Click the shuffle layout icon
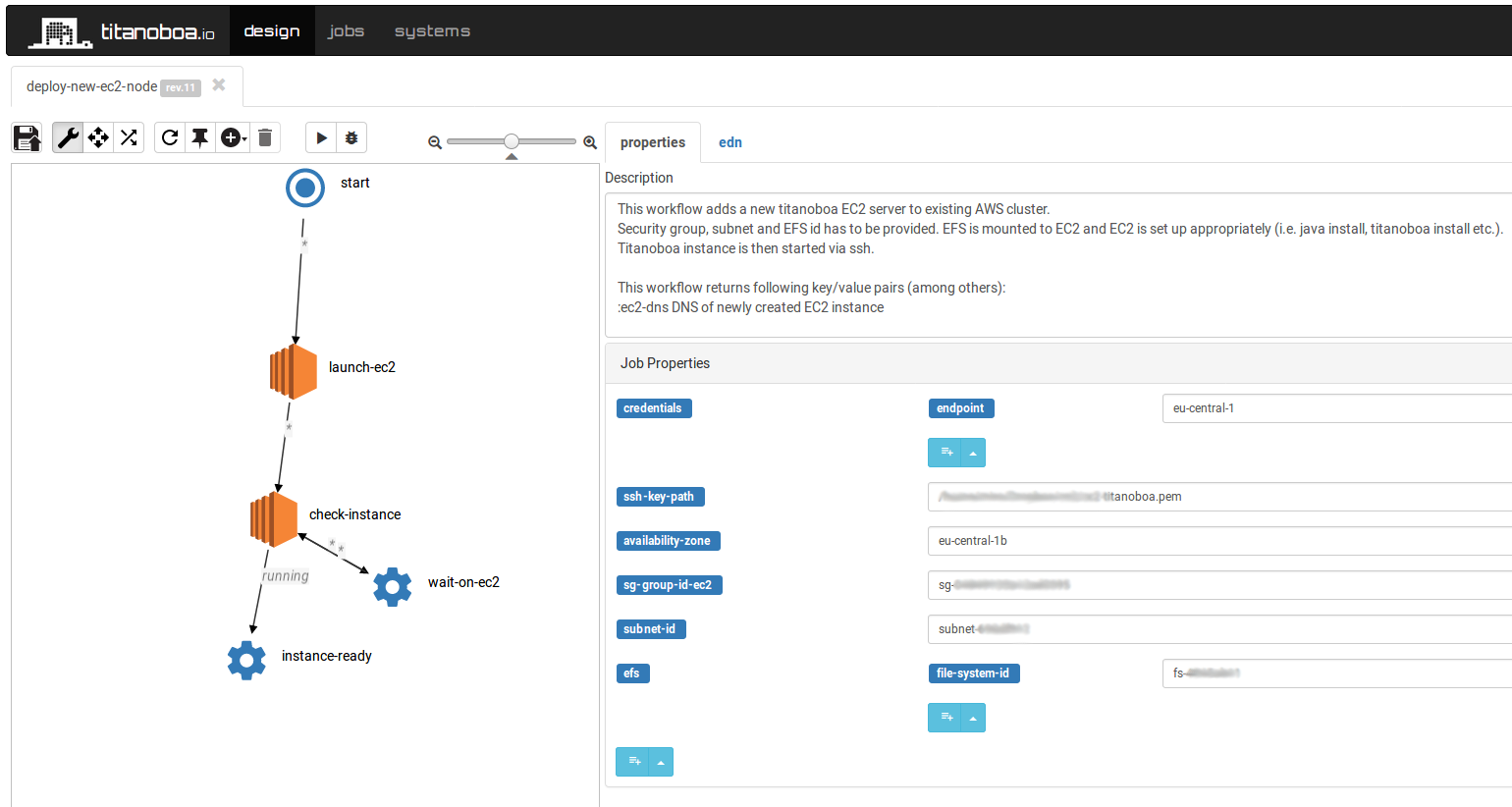1512x807 pixels. [129, 137]
